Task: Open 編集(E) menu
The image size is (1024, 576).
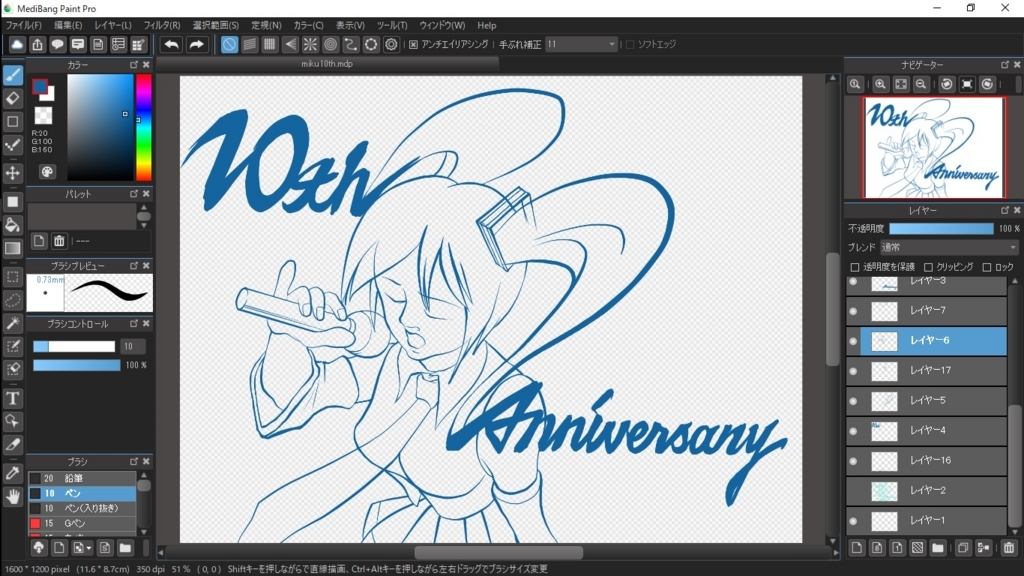Action: tap(68, 25)
